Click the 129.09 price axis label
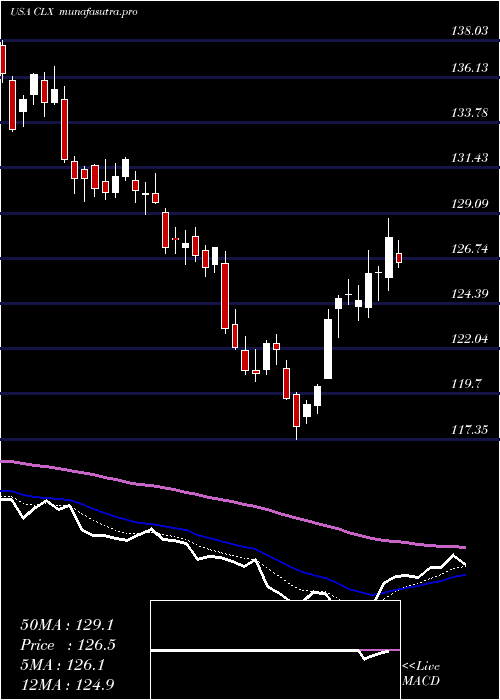Viewport: 500px width, 700px height. 469,204
